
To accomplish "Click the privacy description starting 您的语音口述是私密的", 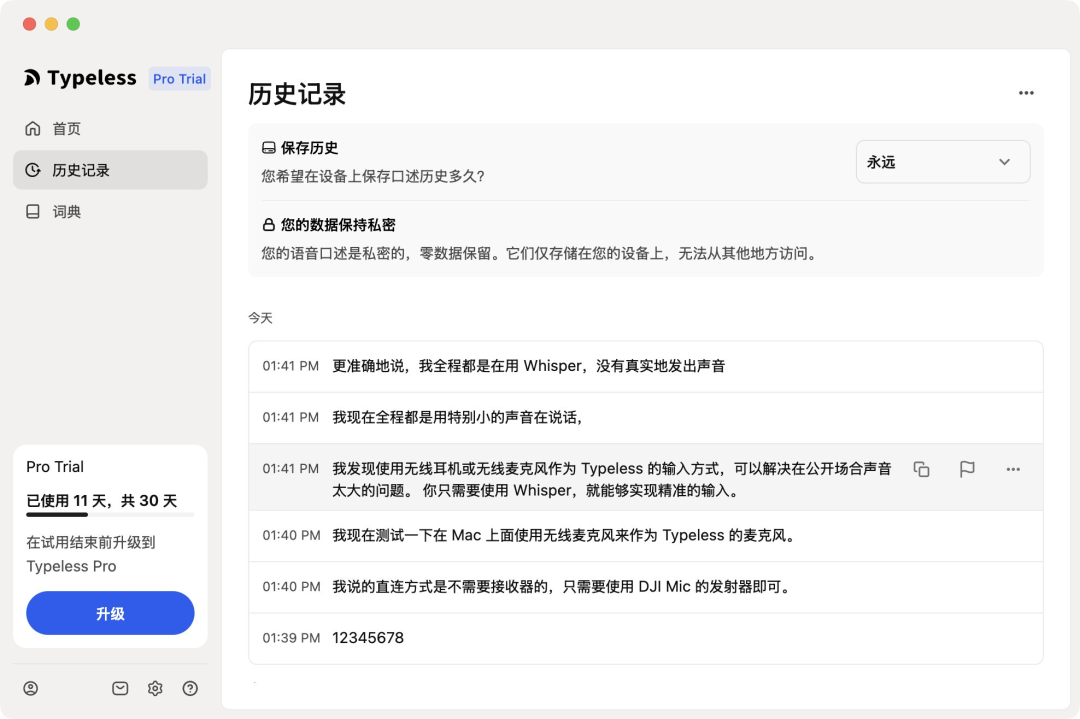I will 541,253.
